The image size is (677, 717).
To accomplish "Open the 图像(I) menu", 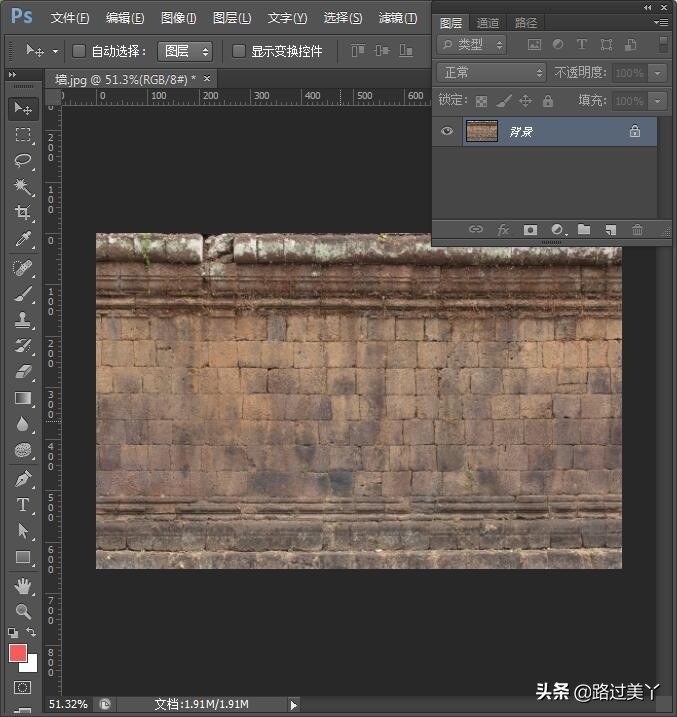I will (179, 18).
